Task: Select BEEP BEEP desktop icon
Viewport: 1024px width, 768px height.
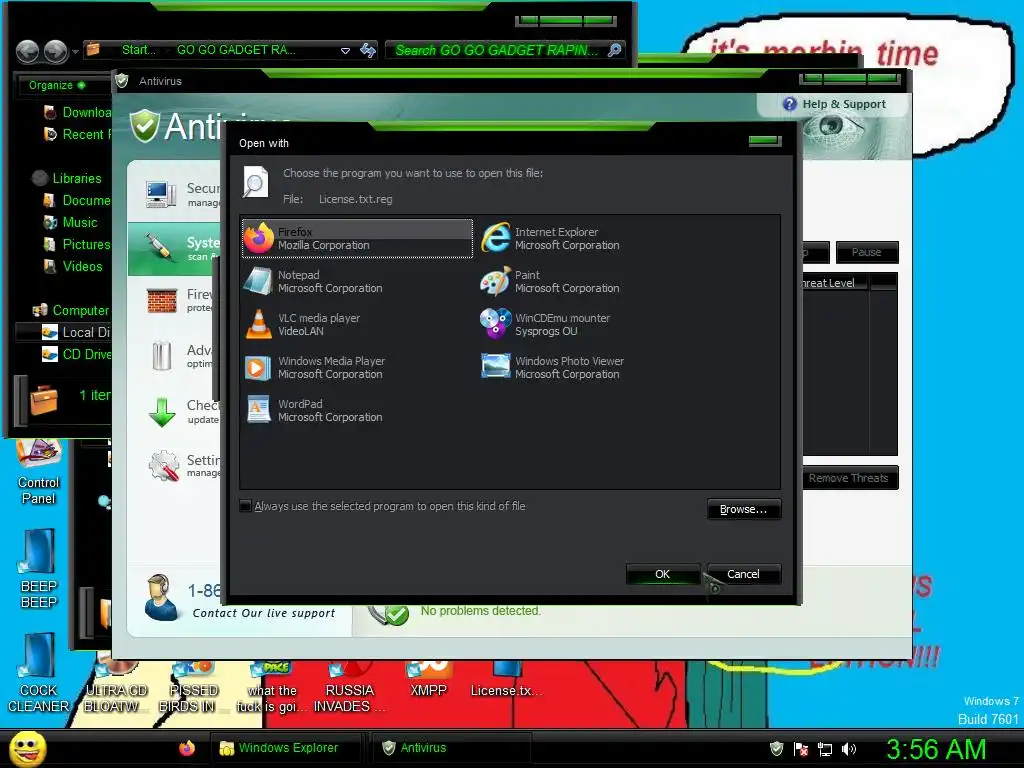Action: [x=39, y=569]
